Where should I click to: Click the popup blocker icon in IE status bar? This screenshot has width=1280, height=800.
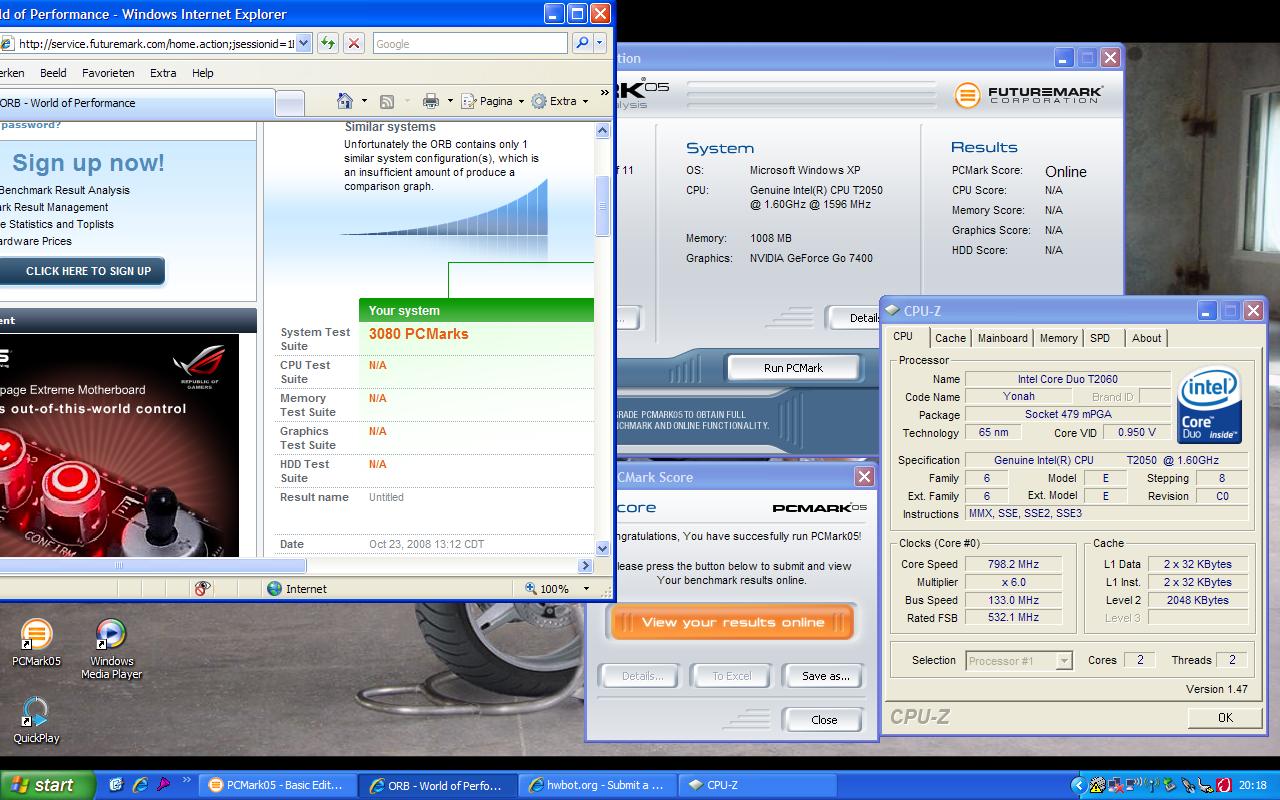(x=203, y=588)
